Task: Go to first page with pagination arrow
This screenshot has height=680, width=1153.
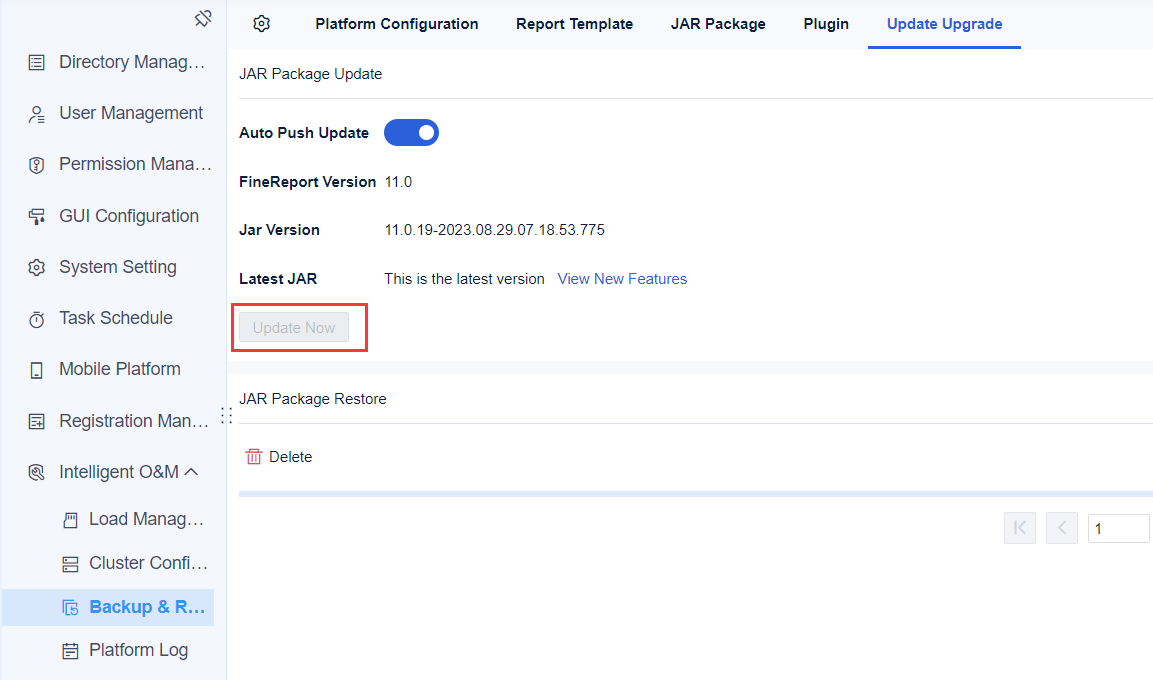Action: [1019, 528]
